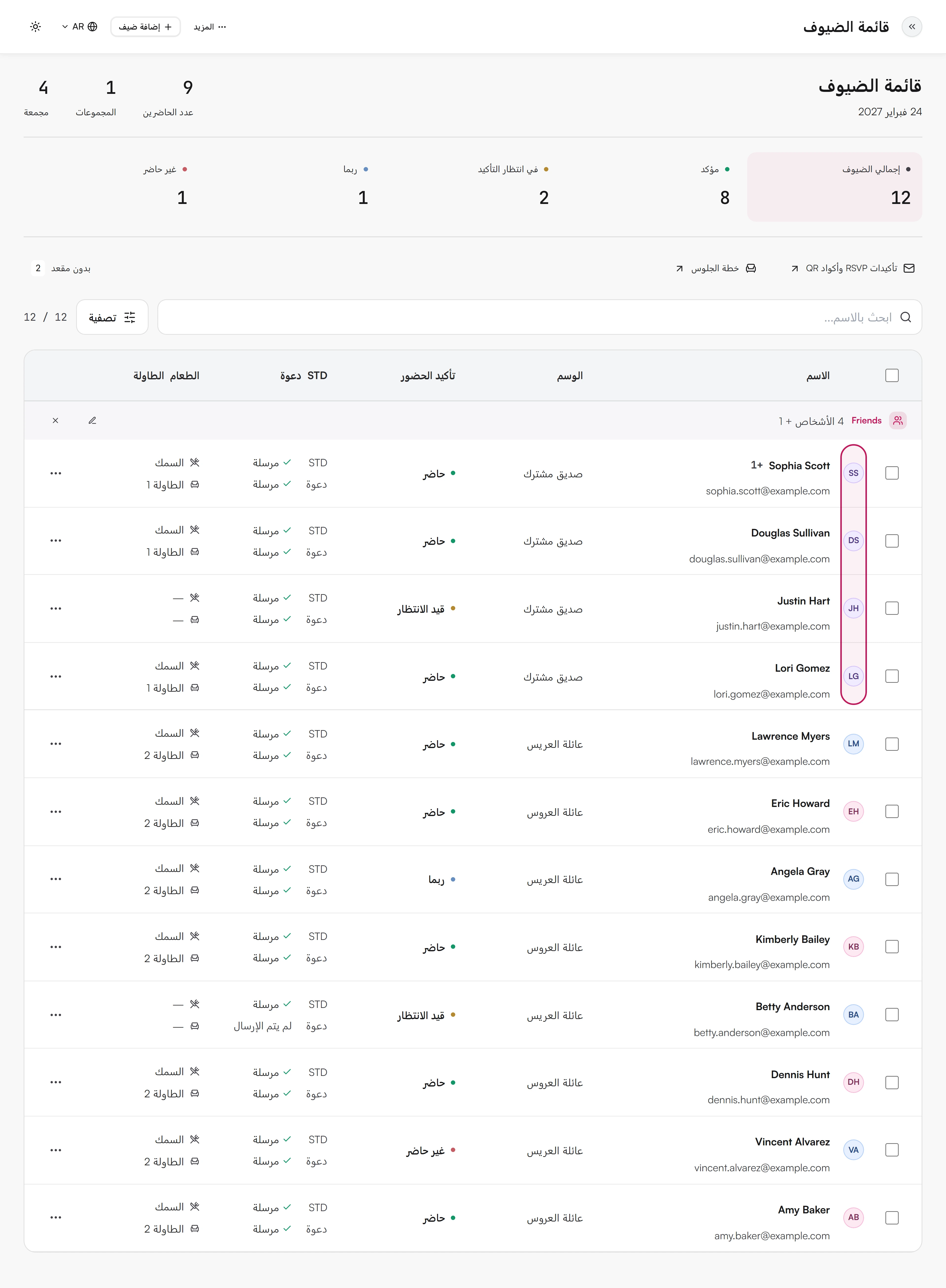Open row actions for Angela Gray

[55, 879]
